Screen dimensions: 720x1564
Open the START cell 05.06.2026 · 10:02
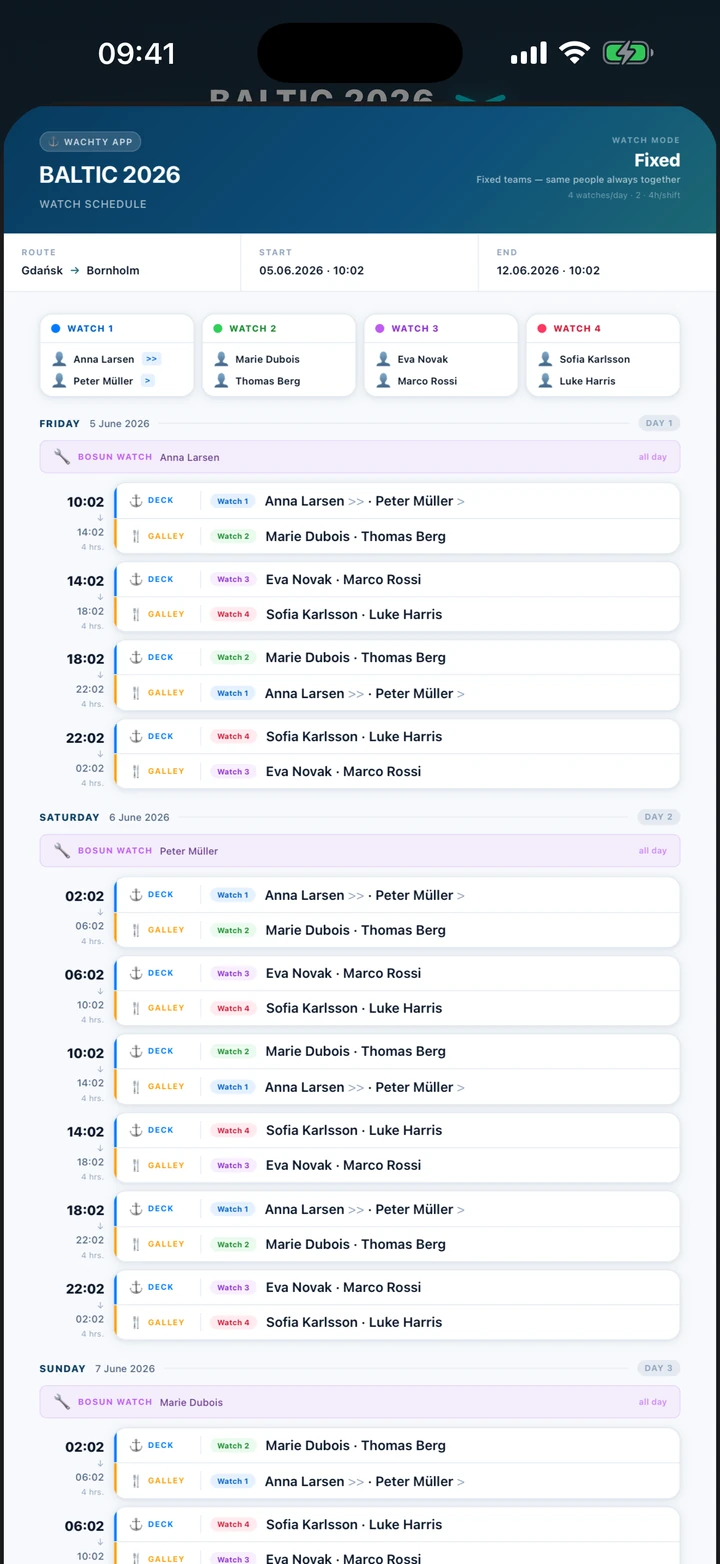coord(359,262)
